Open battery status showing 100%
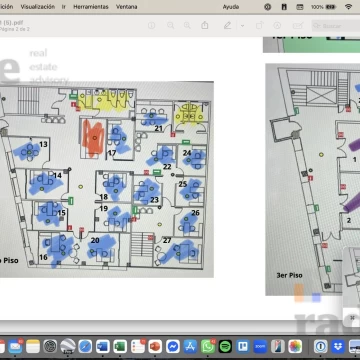 click(x=323, y=7)
